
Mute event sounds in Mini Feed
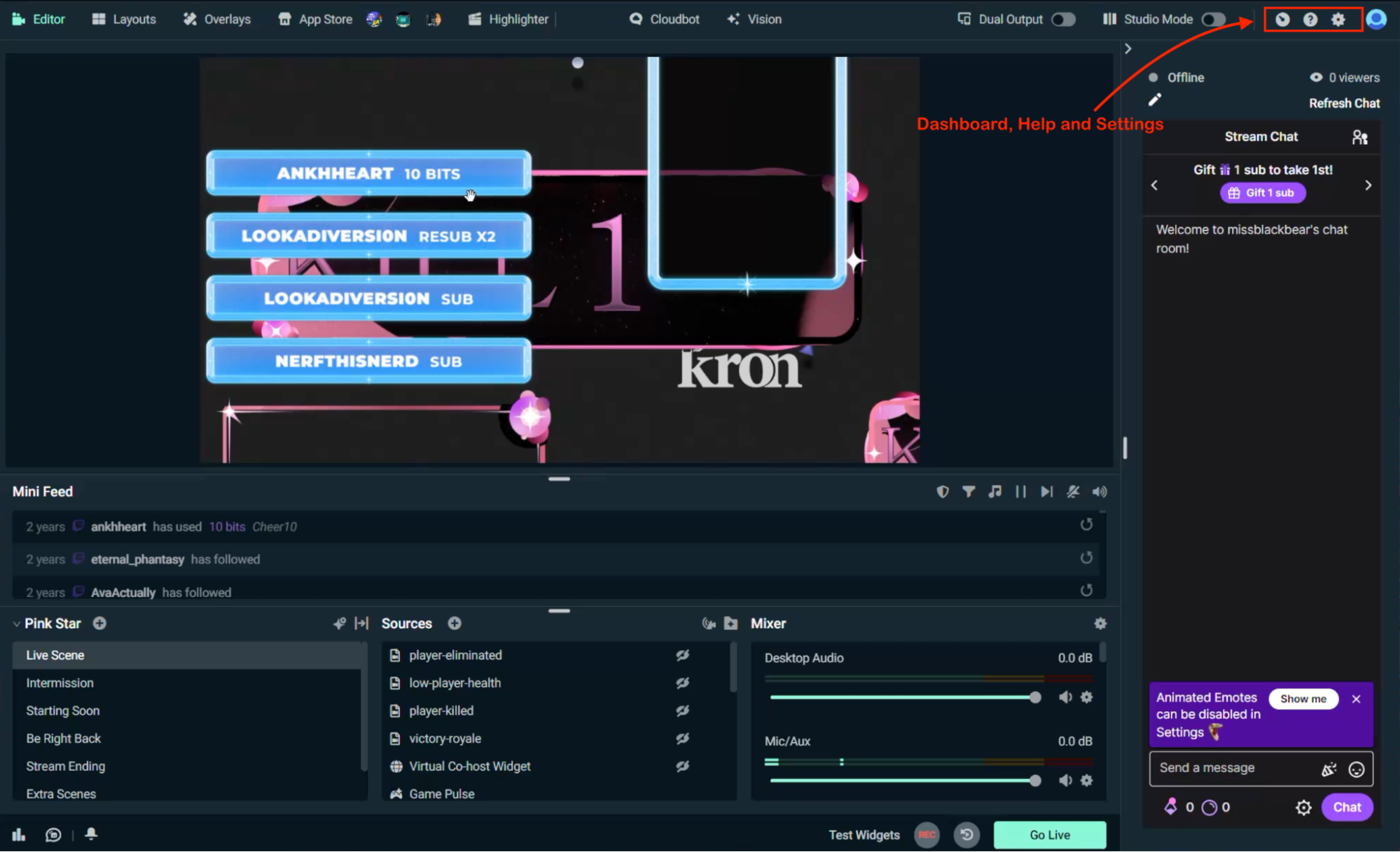[x=1100, y=492]
